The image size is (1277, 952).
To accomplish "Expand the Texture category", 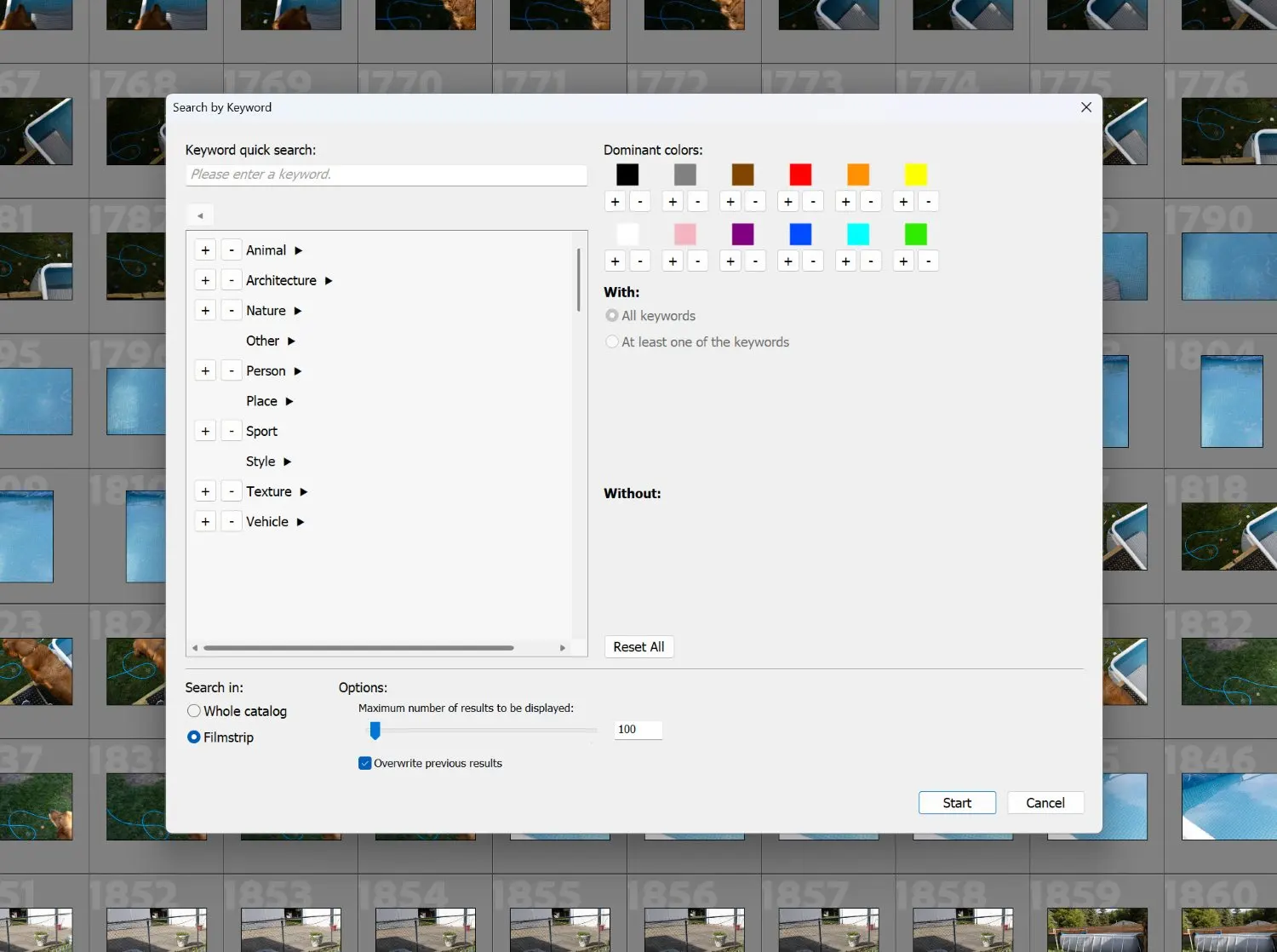I will click(x=302, y=491).
